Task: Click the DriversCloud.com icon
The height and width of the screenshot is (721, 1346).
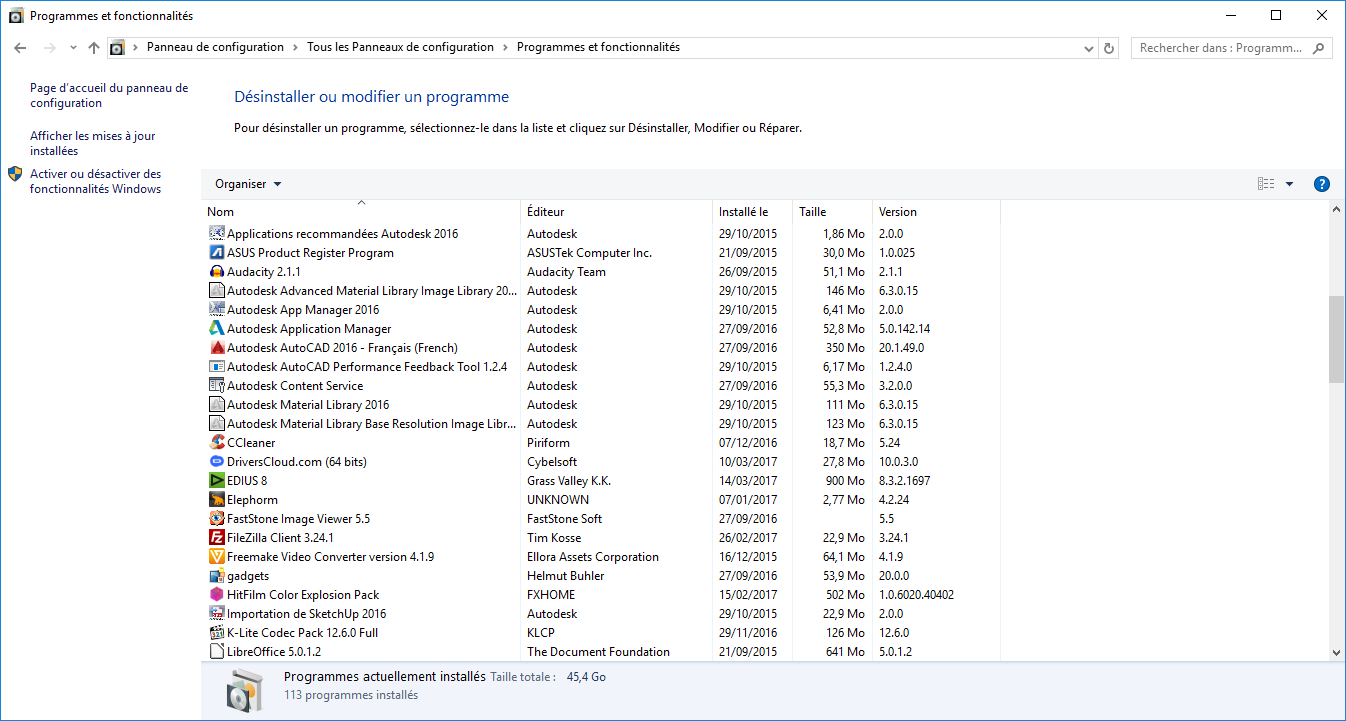Action: click(x=217, y=462)
